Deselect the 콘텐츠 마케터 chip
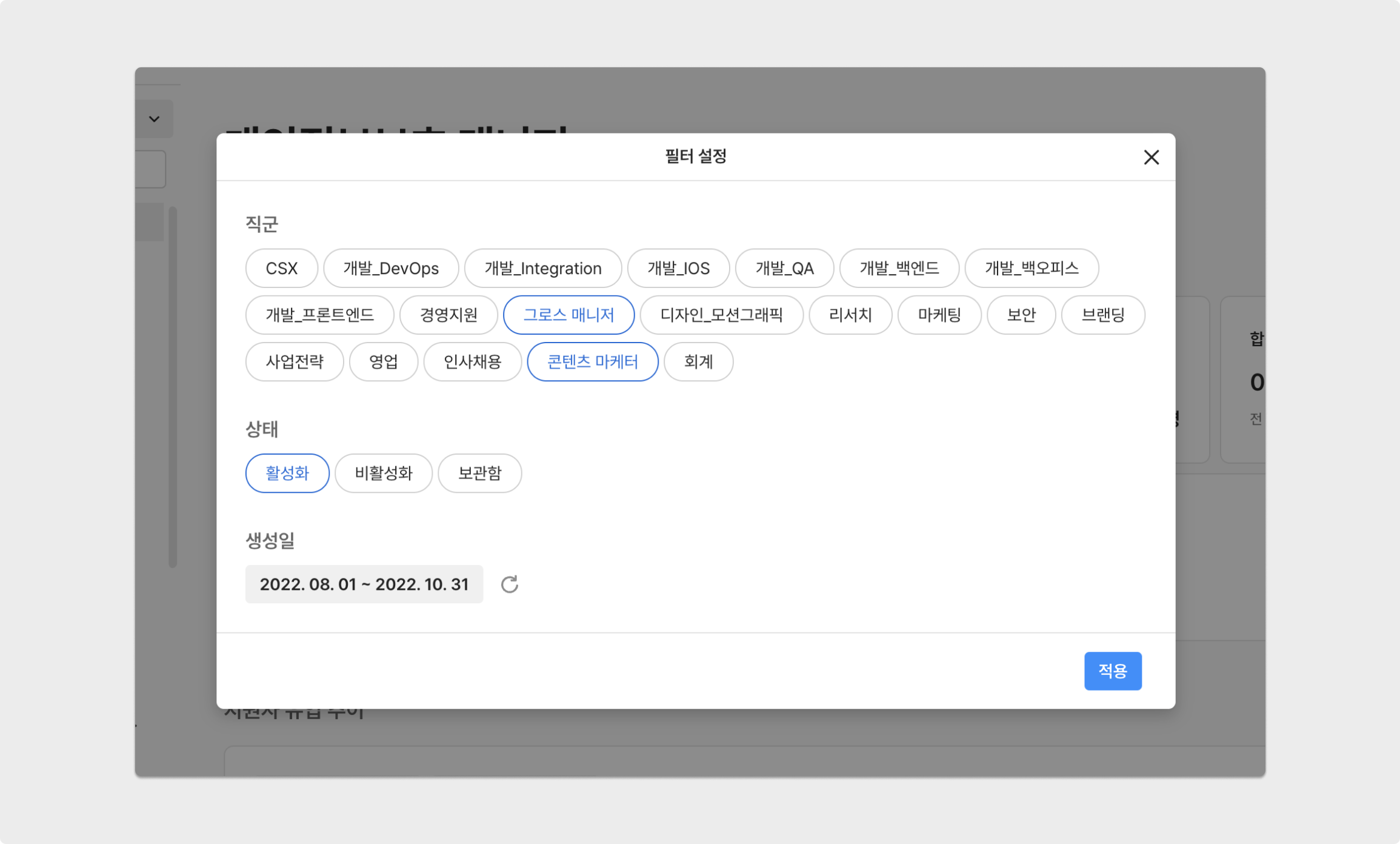 click(x=592, y=361)
